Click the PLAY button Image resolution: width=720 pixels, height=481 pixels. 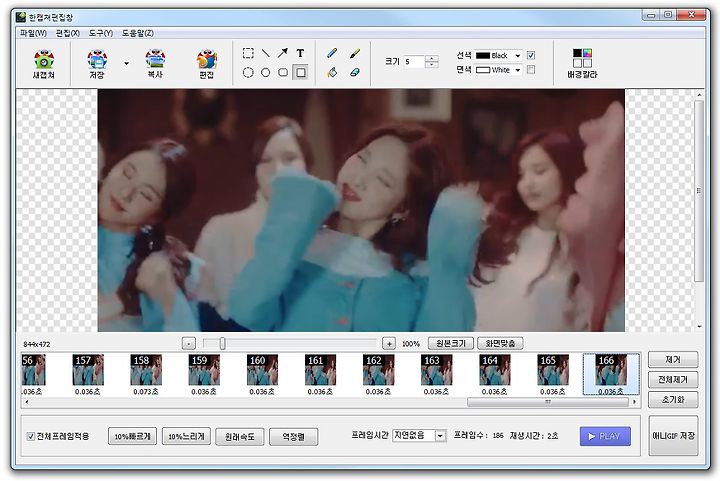[605, 436]
